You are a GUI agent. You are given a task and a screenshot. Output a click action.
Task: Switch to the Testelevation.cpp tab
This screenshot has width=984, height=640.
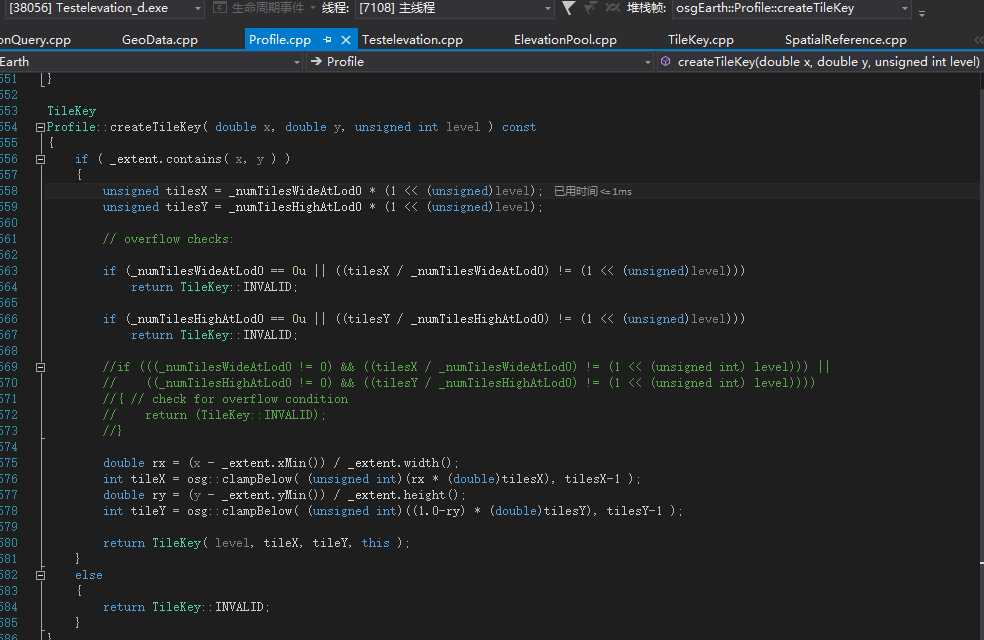pos(412,40)
